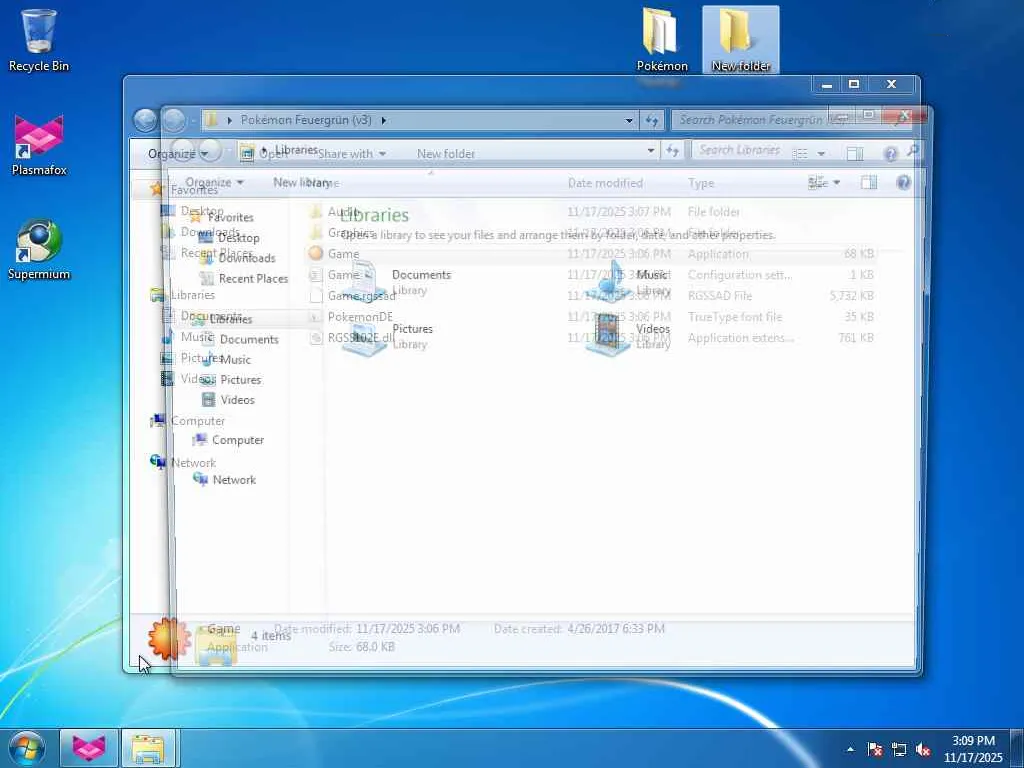Select the New folder desktop icon
Image resolution: width=1024 pixels, height=768 pixels.
(741, 39)
